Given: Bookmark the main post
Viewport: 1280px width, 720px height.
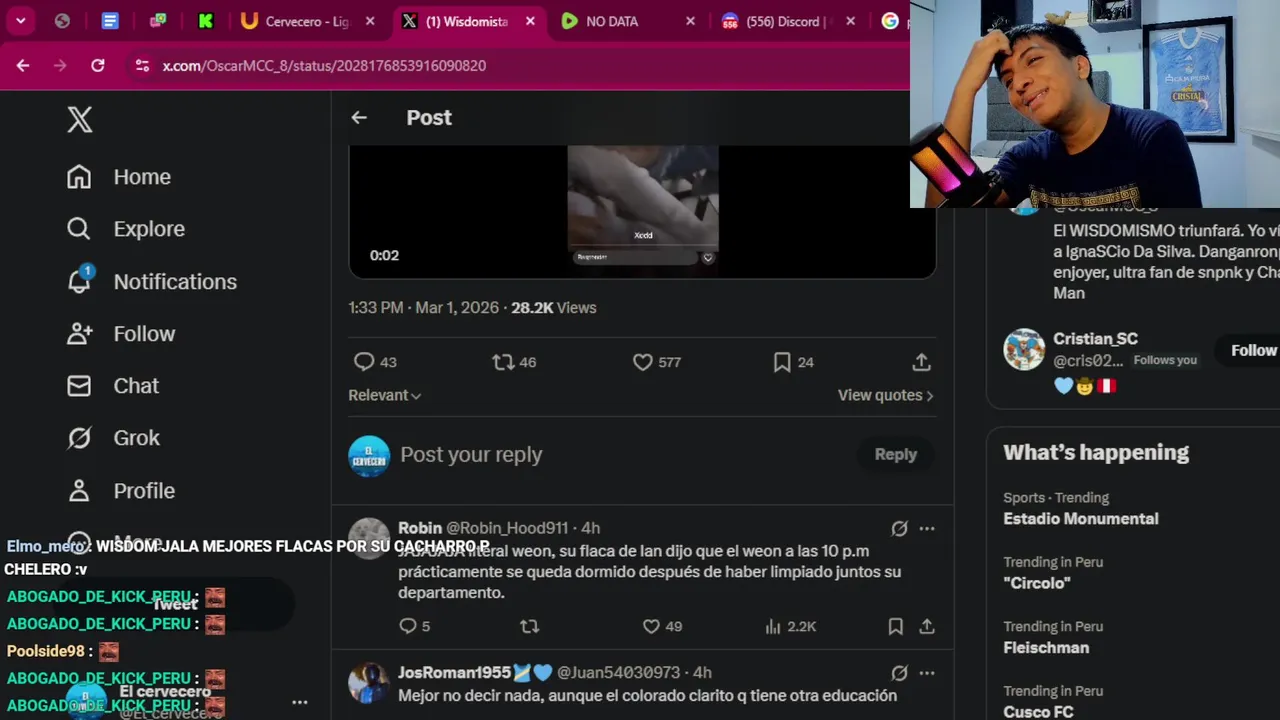Looking at the screenshot, I should [782, 362].
